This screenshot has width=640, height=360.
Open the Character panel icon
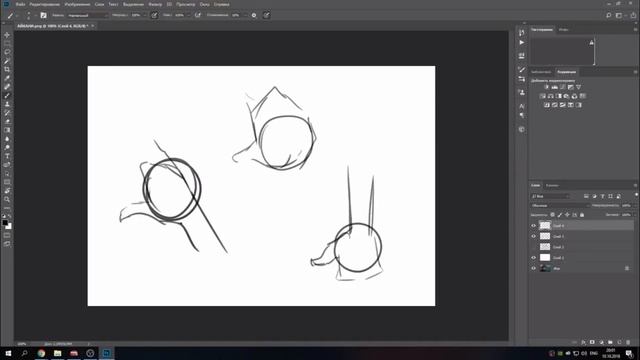click(x=521, y=106)
